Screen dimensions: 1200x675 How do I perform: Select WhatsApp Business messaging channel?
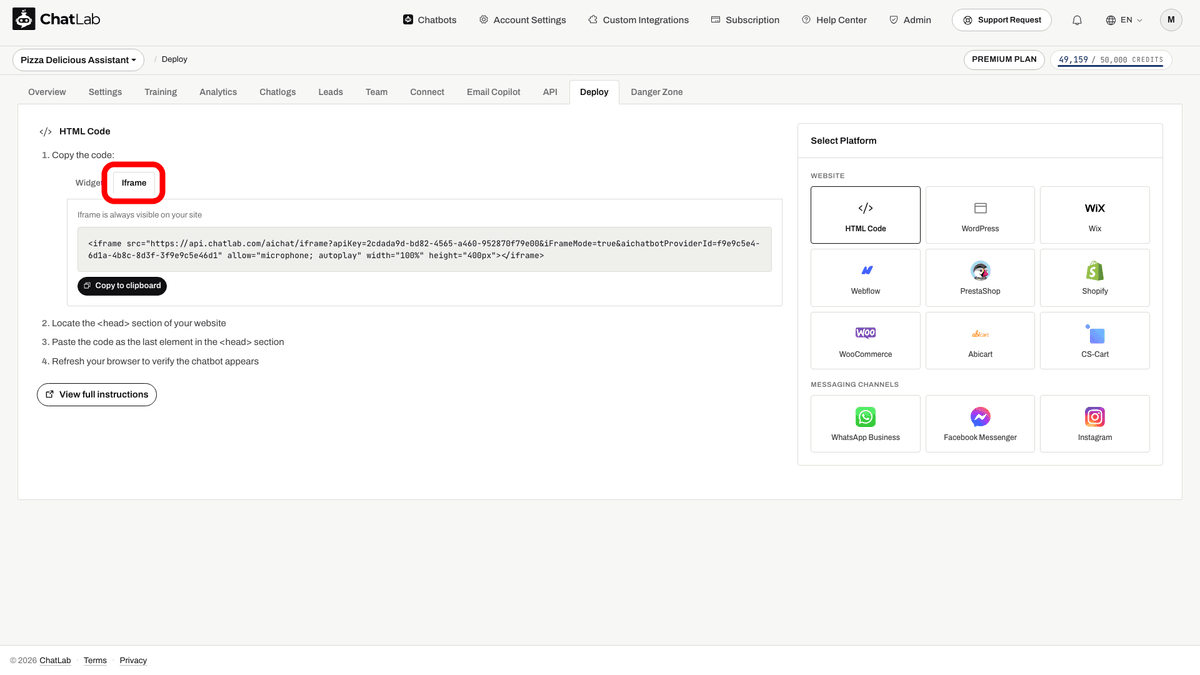[x=865, y=424]
